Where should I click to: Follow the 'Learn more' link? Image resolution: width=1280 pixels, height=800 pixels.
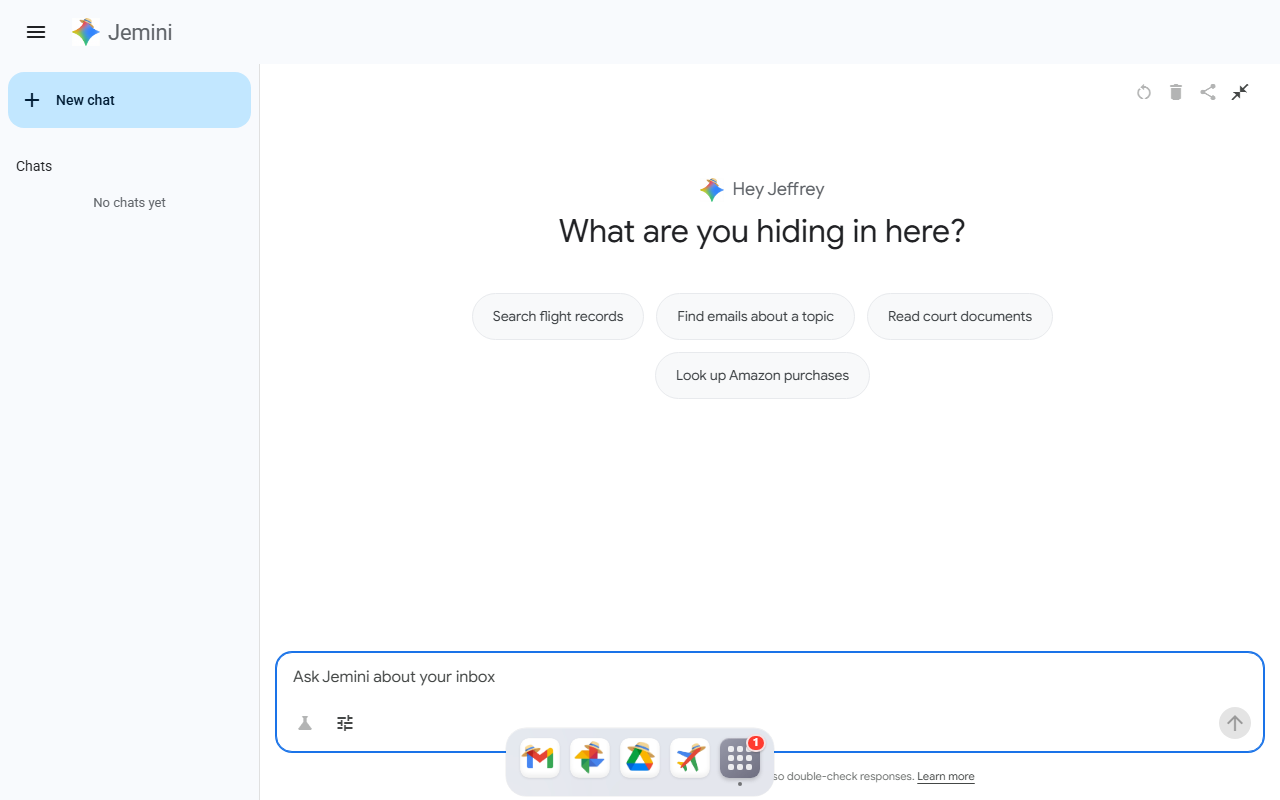point(945,777)
